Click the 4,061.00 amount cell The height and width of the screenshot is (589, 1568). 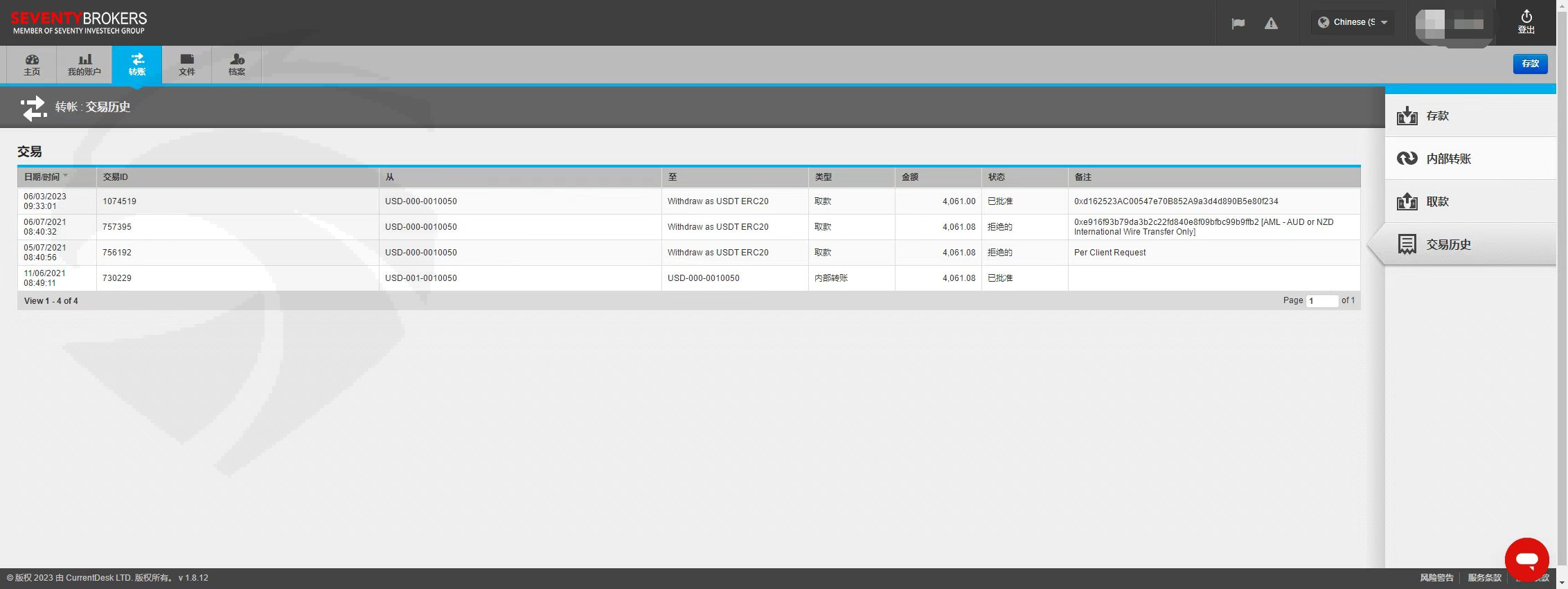[x=938, y=201]
